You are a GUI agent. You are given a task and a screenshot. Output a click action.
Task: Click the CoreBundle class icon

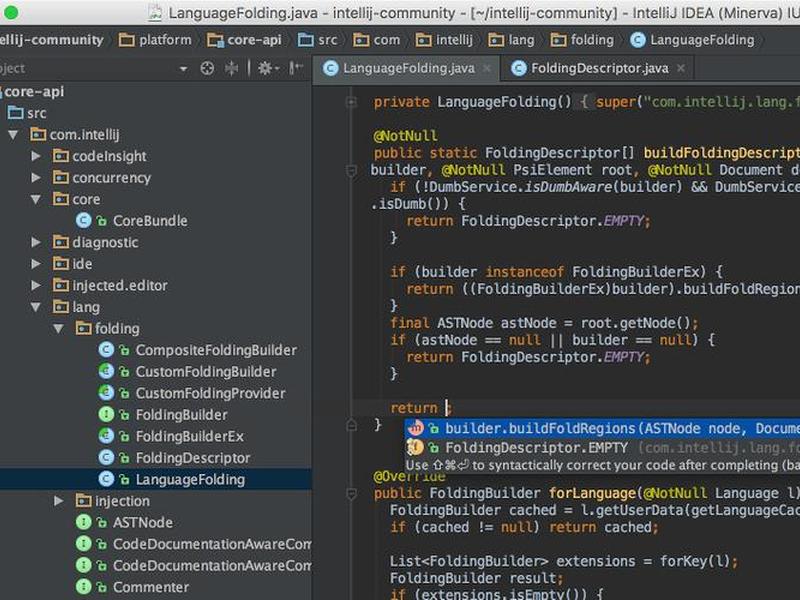coord(83,220)
